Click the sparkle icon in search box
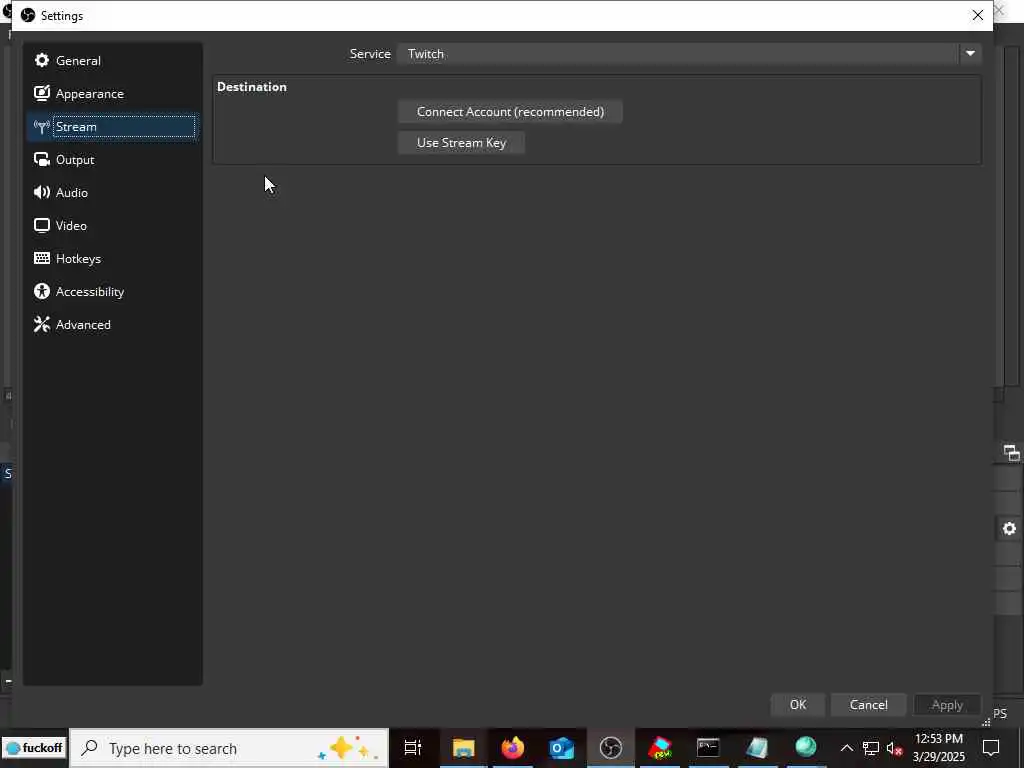 click(x=348, y=748)
